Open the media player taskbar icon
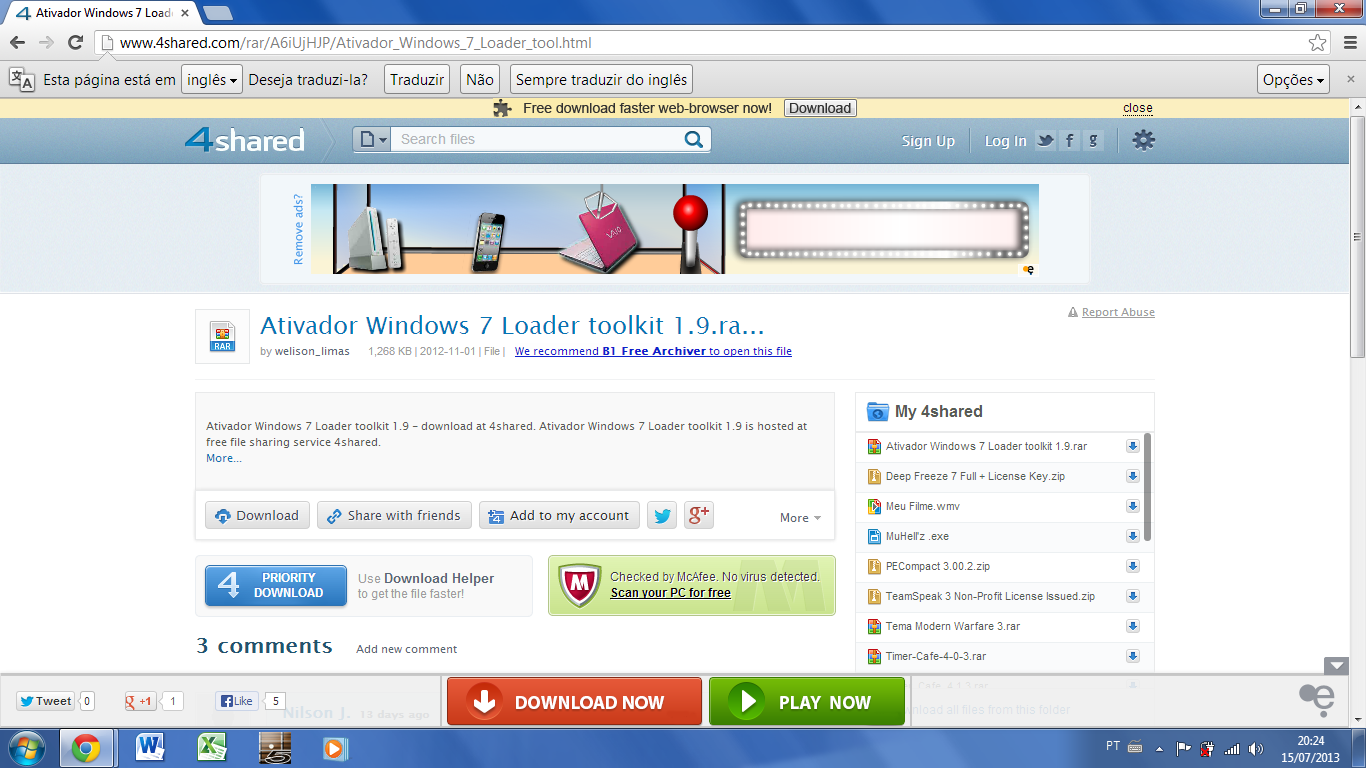 334,748
